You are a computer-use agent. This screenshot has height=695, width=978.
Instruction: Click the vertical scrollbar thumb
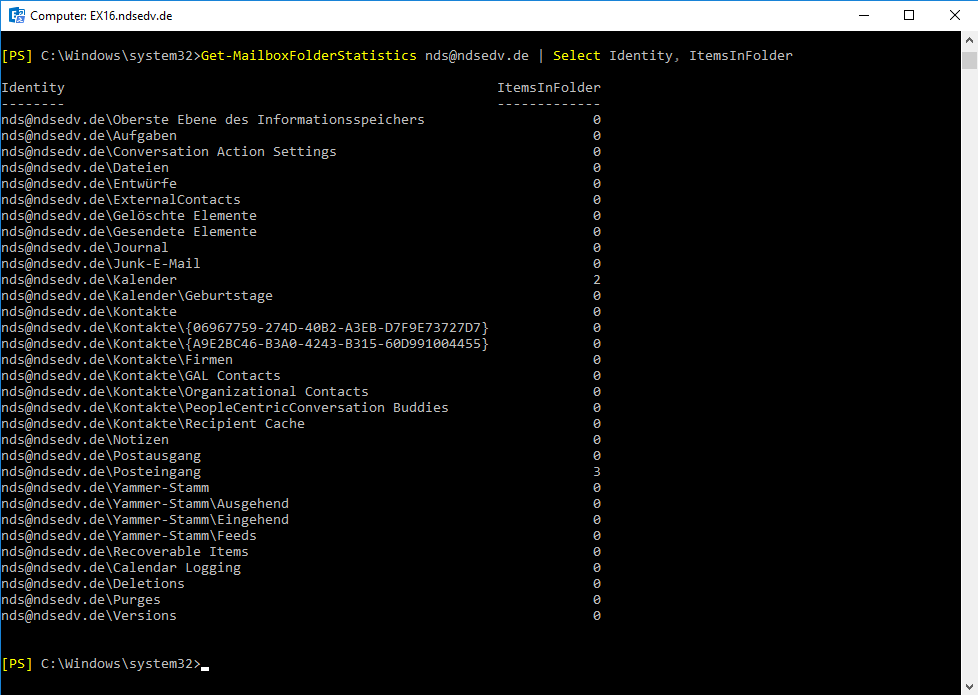[x=968, y=60]
